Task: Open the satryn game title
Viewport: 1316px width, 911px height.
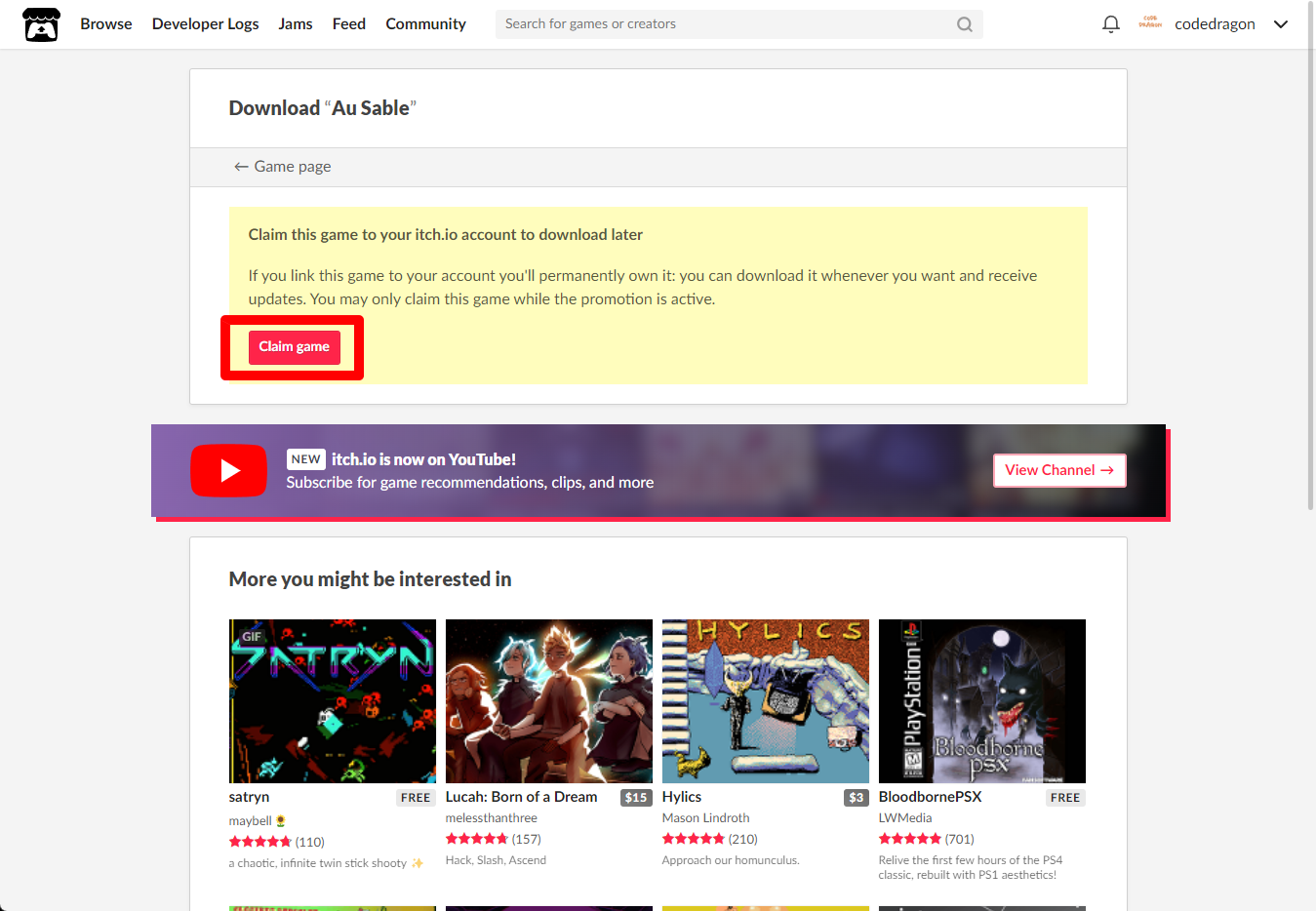Action: tap(249, 797)
